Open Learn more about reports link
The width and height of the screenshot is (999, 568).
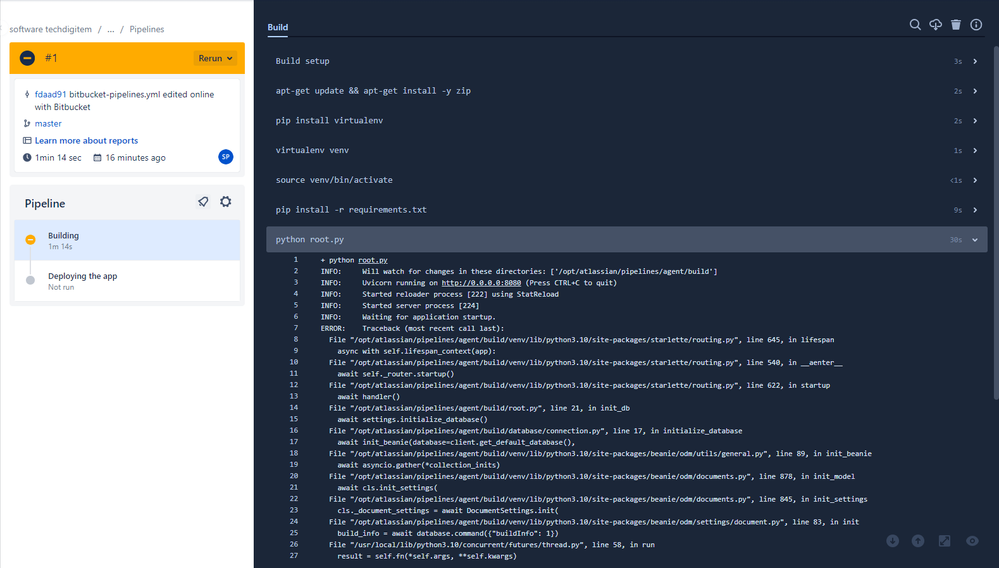(x=86, y=141)
